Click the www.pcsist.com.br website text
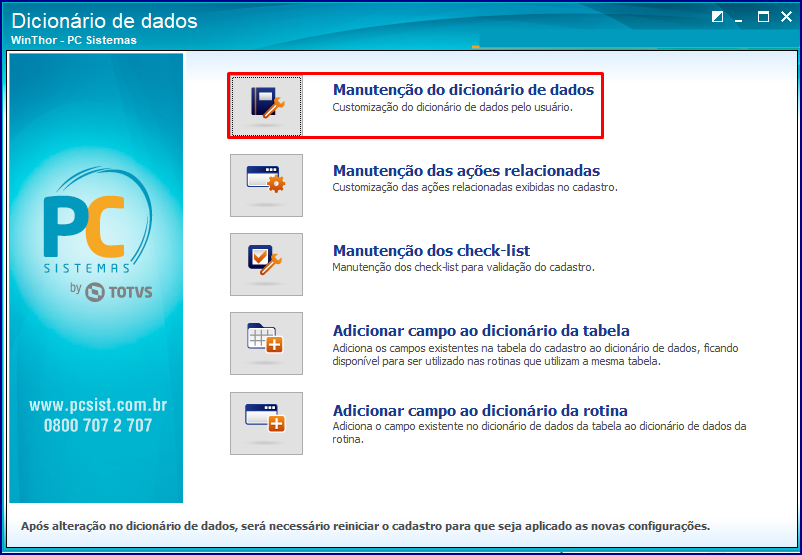This screenshot has width=802, height=555. point(98,405)
